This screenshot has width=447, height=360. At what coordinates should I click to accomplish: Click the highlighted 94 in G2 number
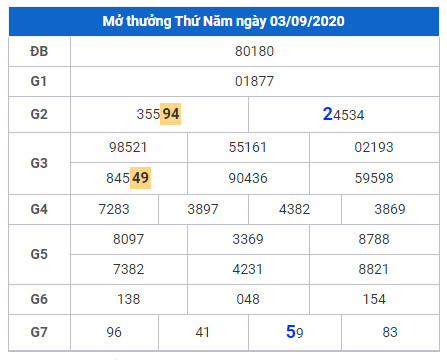tap(171, 114)
